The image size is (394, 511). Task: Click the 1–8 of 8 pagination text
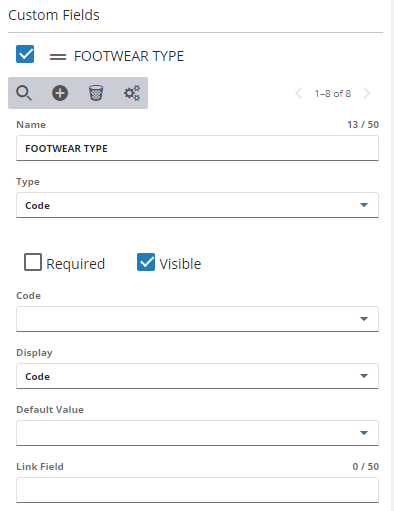pos(333,94)
